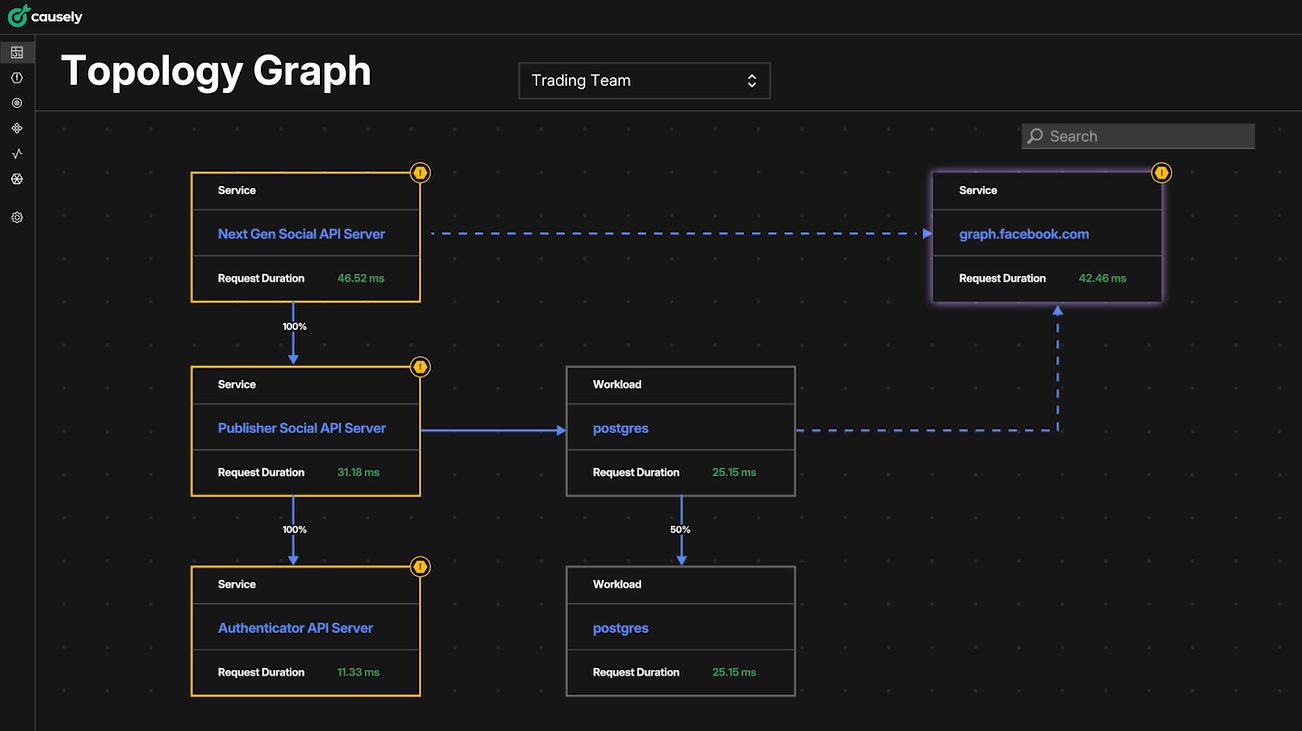Click the warning octagon icon in the sidebar
The image size is (1302, 731).
pos(16,77)
